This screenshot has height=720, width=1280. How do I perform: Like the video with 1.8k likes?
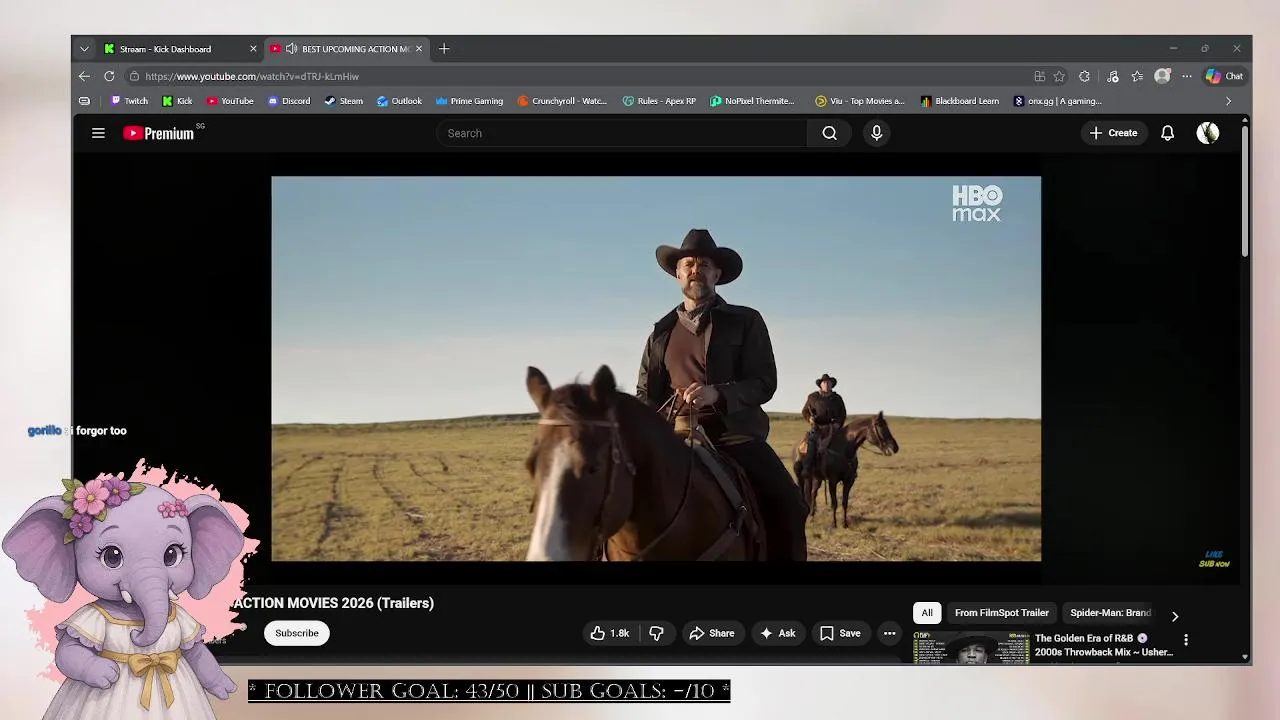click(x=609, y=633)
